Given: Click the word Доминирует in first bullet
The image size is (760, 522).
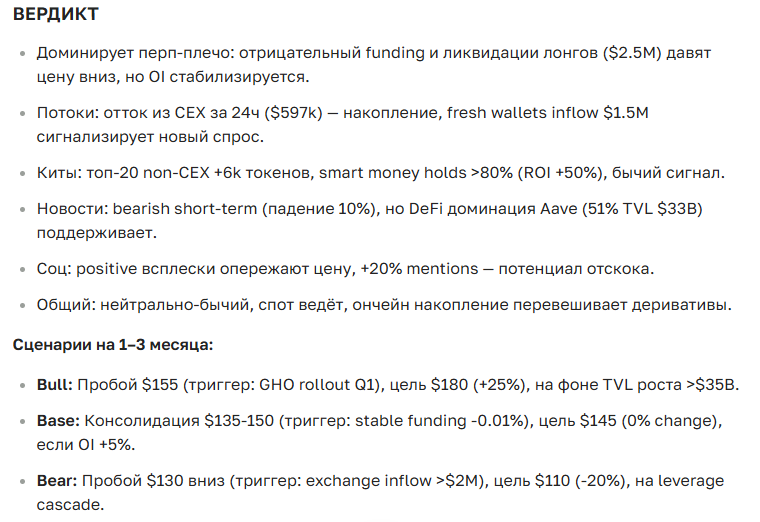Looking at the screenshot, I should 84,52.
